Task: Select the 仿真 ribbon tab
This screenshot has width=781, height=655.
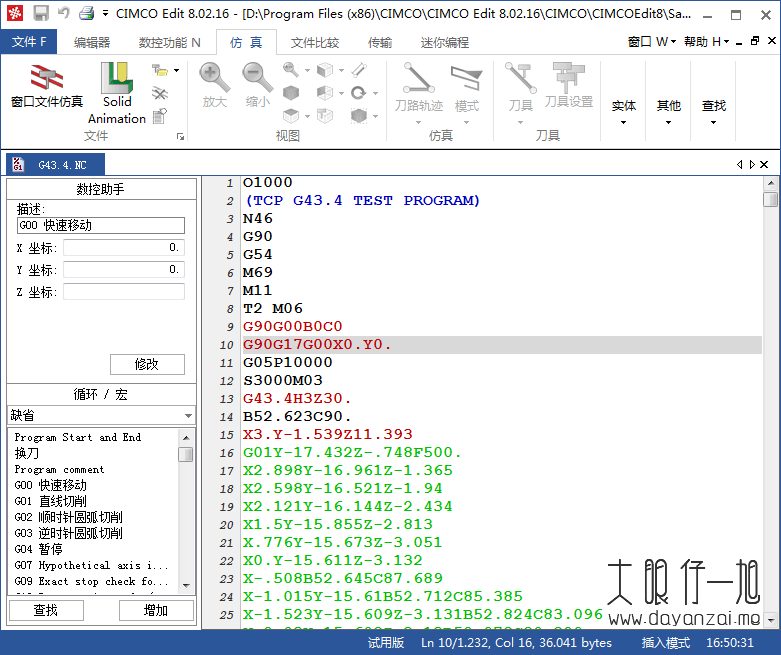Action: (x=246, y=42)
